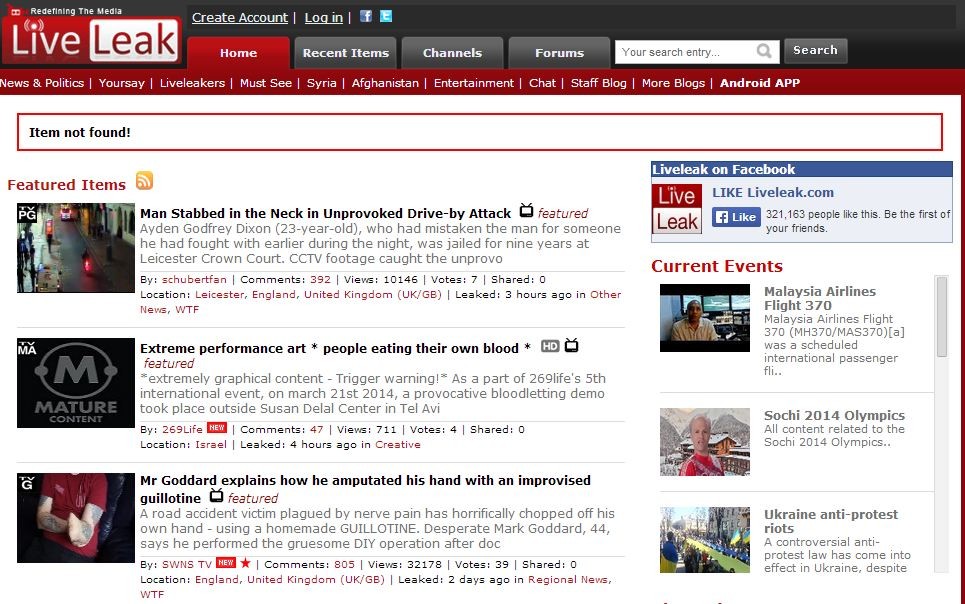The height and width of the screenshot is (604, 965).
Task: Click the HD badge on blood performance item
Action: pyautogui.click(x=549, y=347)
